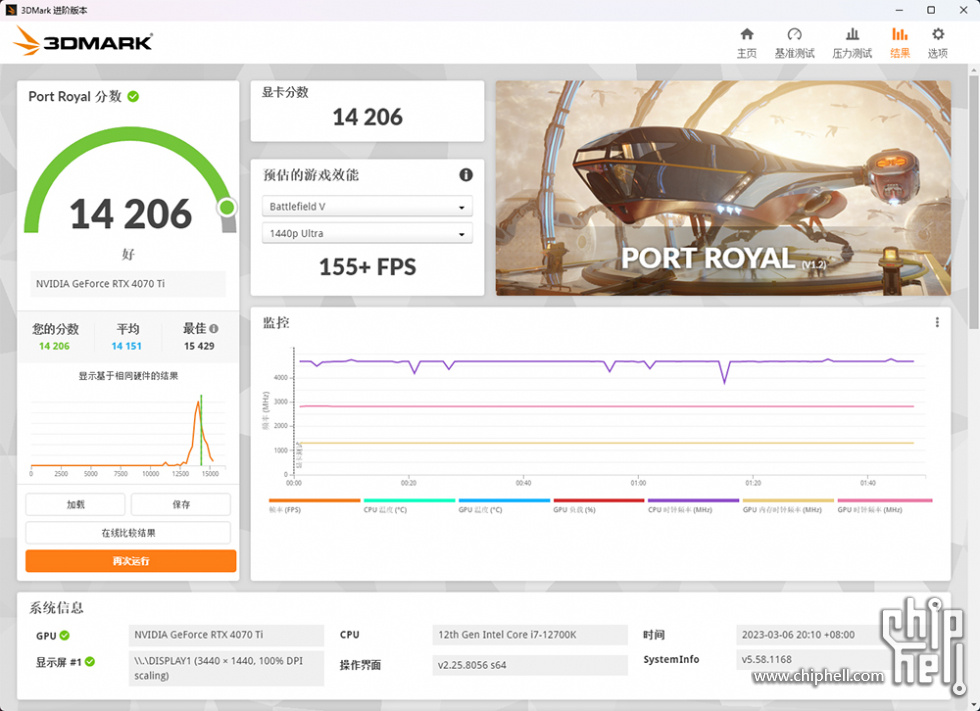Screen dimensions: 980x711
Task: Maximize the 3DMark window
Action: click(931, 10)
